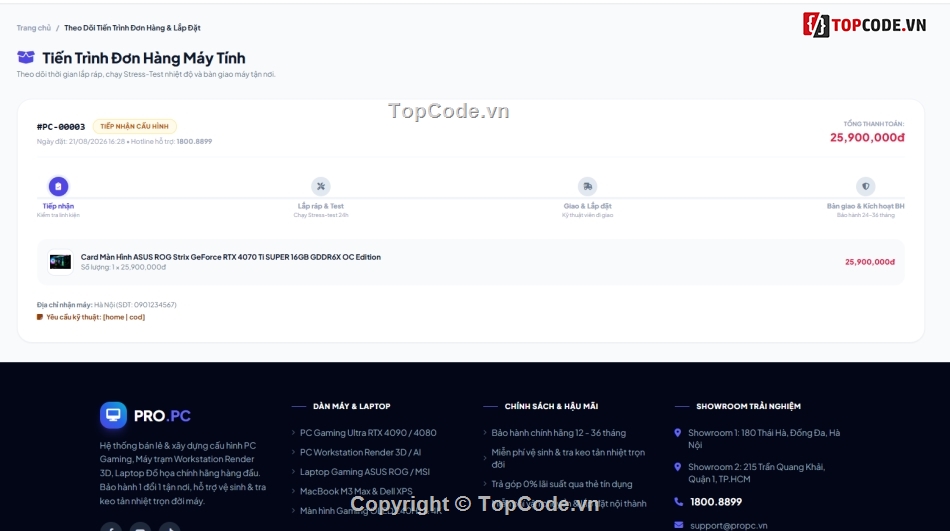Click the PRO.PC footer brand name
This screenshot has width=950, height=531.
(x=162, y=416)
